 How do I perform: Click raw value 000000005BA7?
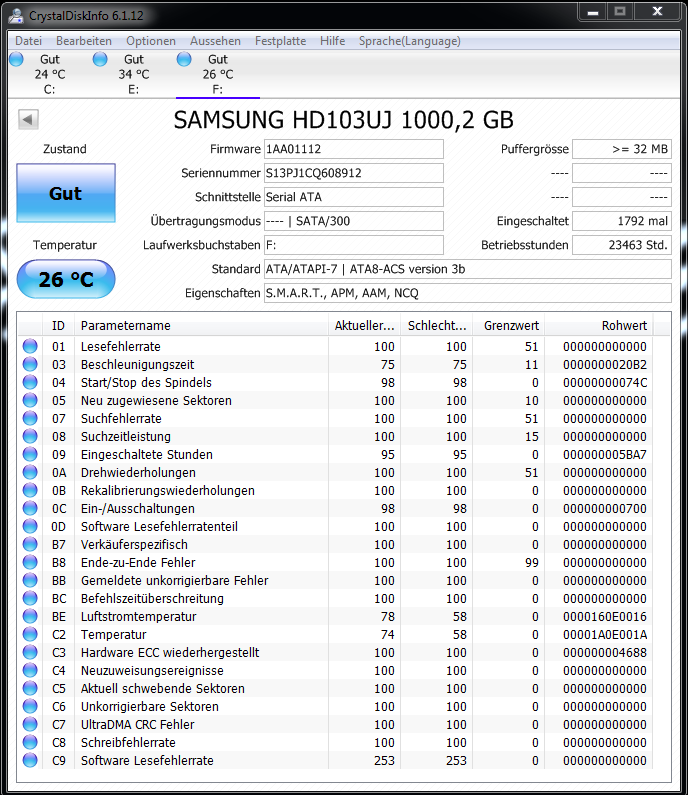tap(605, 454)
